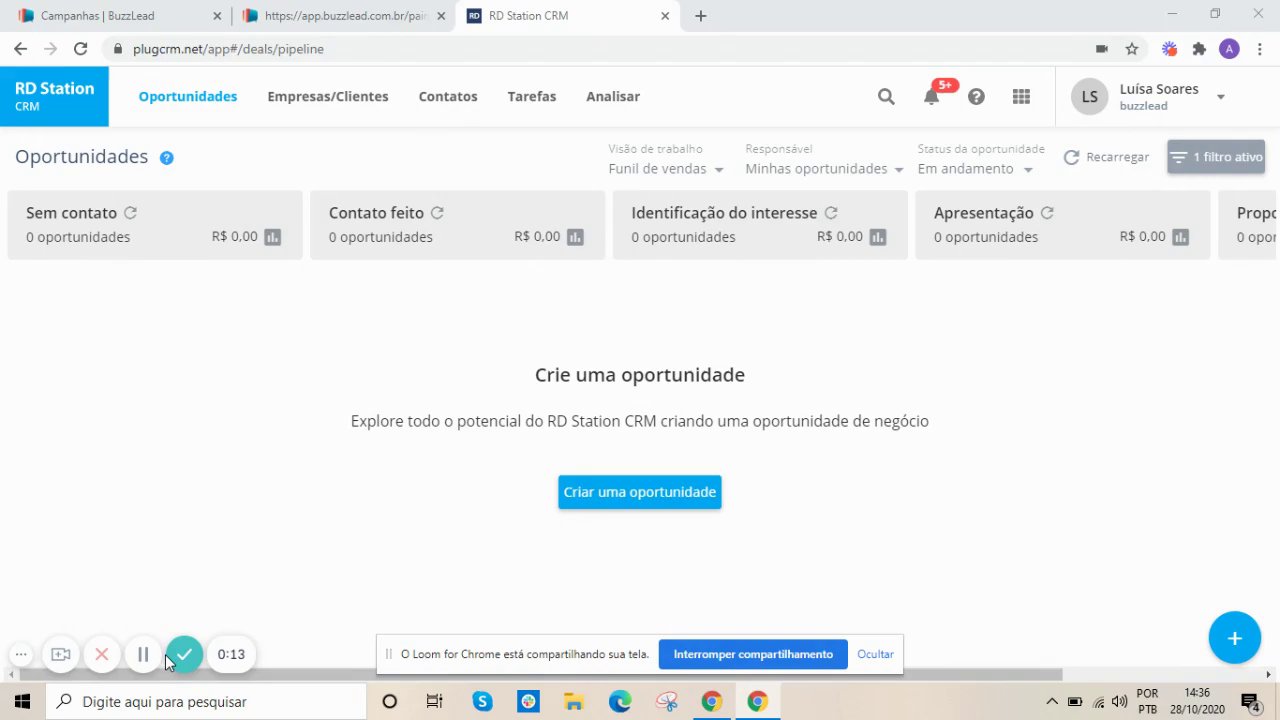Pause the Loom recording
1280x720 pixels.
143,654
